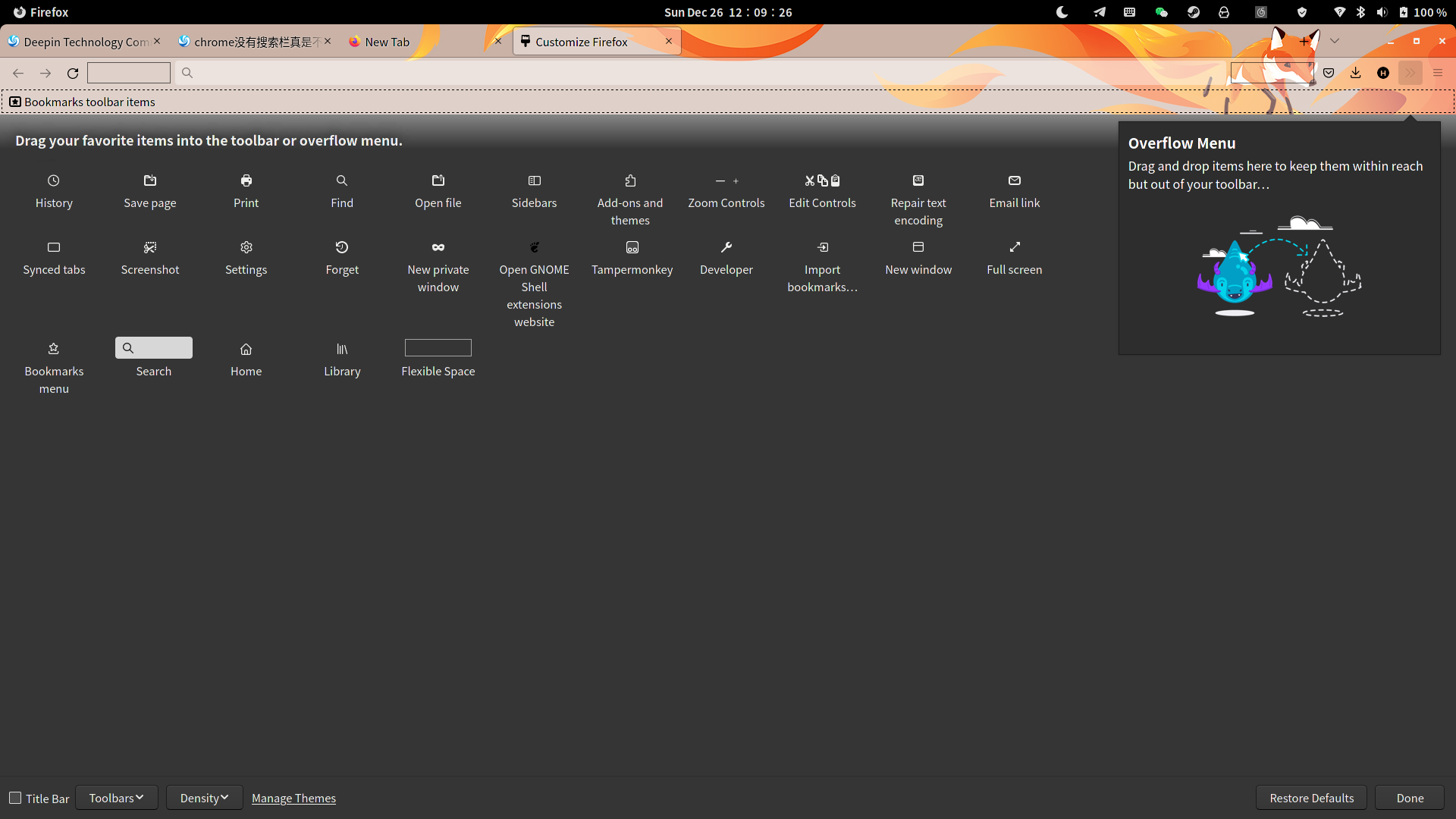
Task: Click the Done button
Action: pos(1409,797)
